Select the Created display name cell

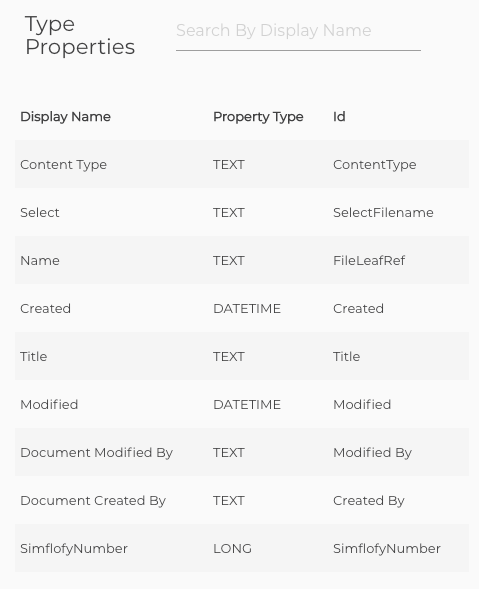pyautogui.click(x=45, y=308)
